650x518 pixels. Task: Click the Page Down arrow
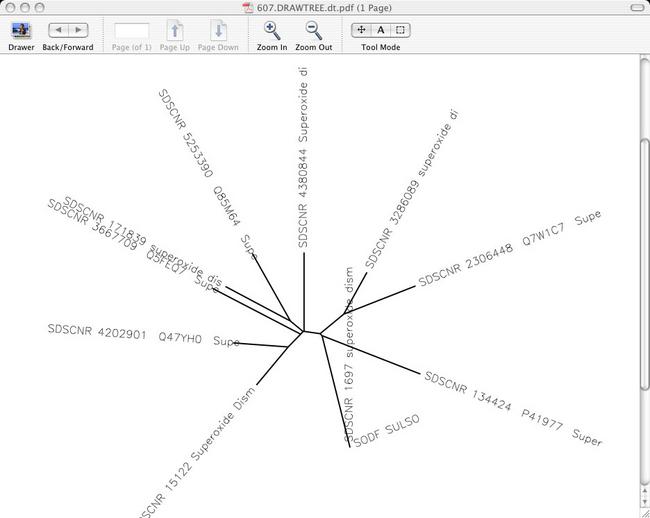click(217, 31)
